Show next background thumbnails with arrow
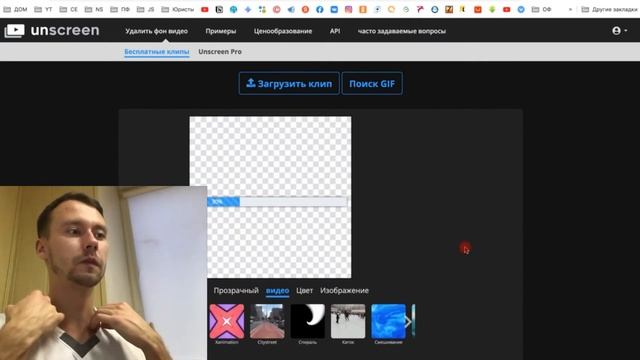 pos(408,322)
